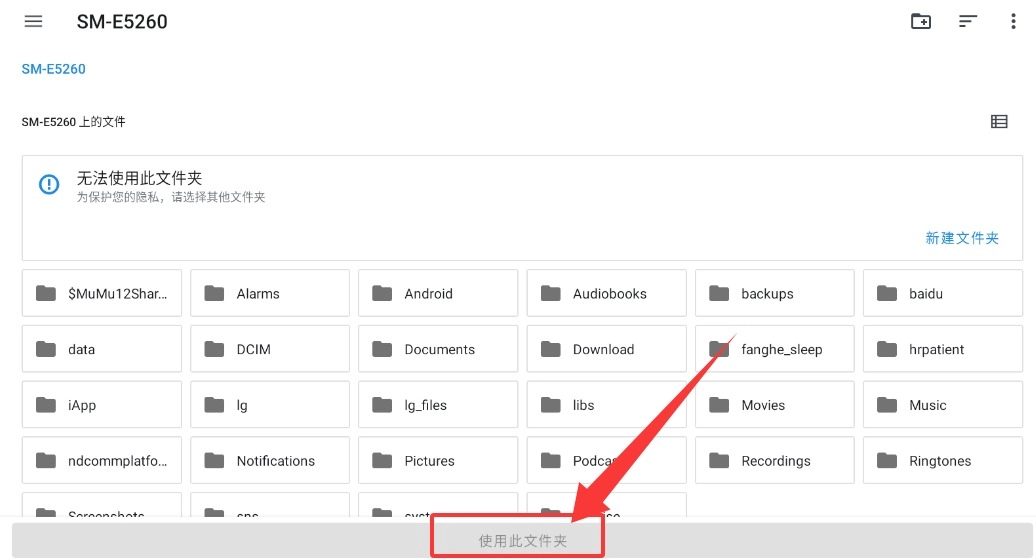The width and height of the screenshot is (1036, 560).
Task: Open the baidu folder
Action: point(943,293)
